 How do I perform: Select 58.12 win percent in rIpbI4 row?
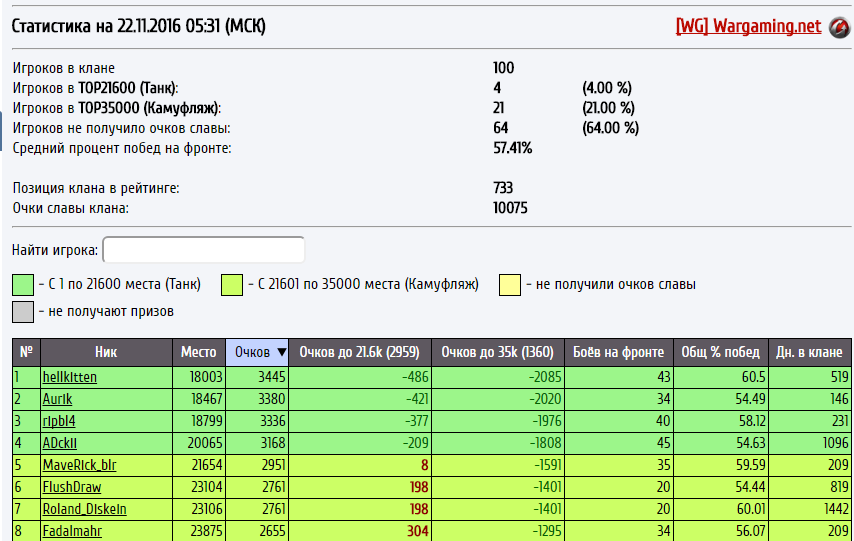pyautogui.click(x=752, y=421)
